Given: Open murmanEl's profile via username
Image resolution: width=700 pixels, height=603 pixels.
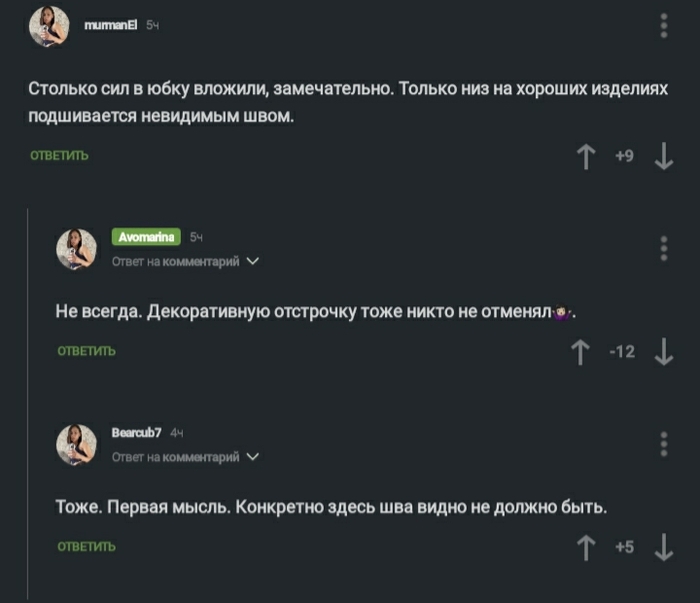Looking at the screenshot, I should tap(111, 25).
